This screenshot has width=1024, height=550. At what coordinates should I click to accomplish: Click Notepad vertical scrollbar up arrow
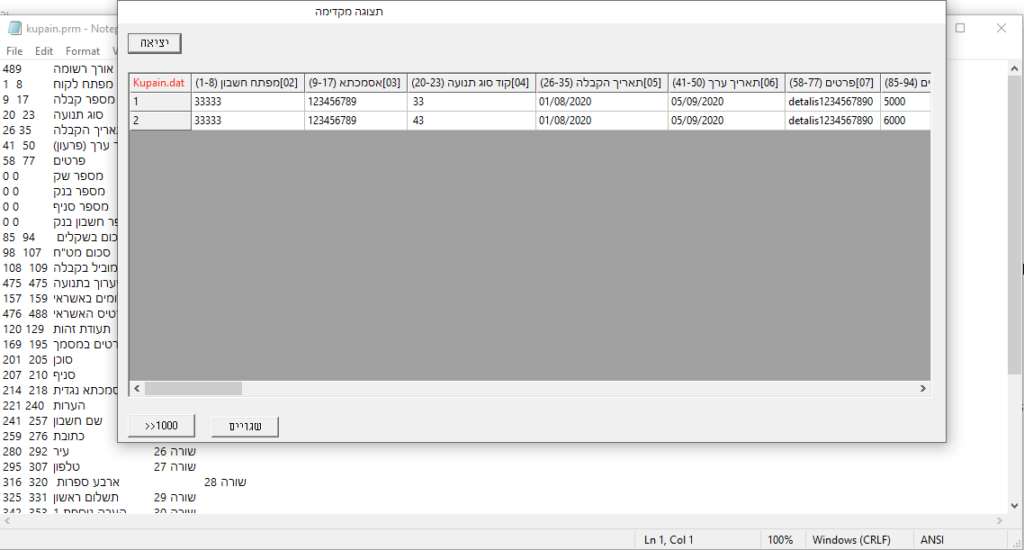tap(1014, 69)
